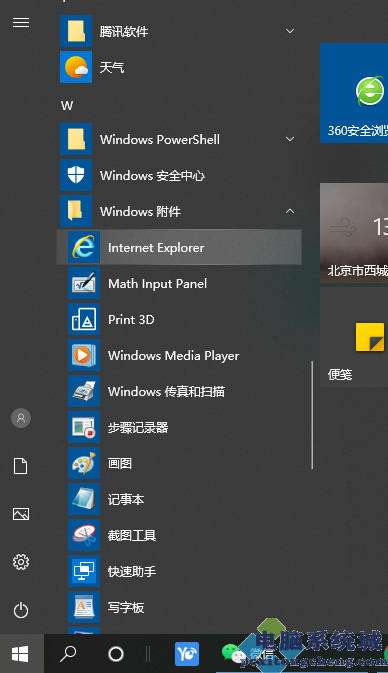Launch the WordPad (写字板) icon
388x673 pixels.
pos(84,608)
